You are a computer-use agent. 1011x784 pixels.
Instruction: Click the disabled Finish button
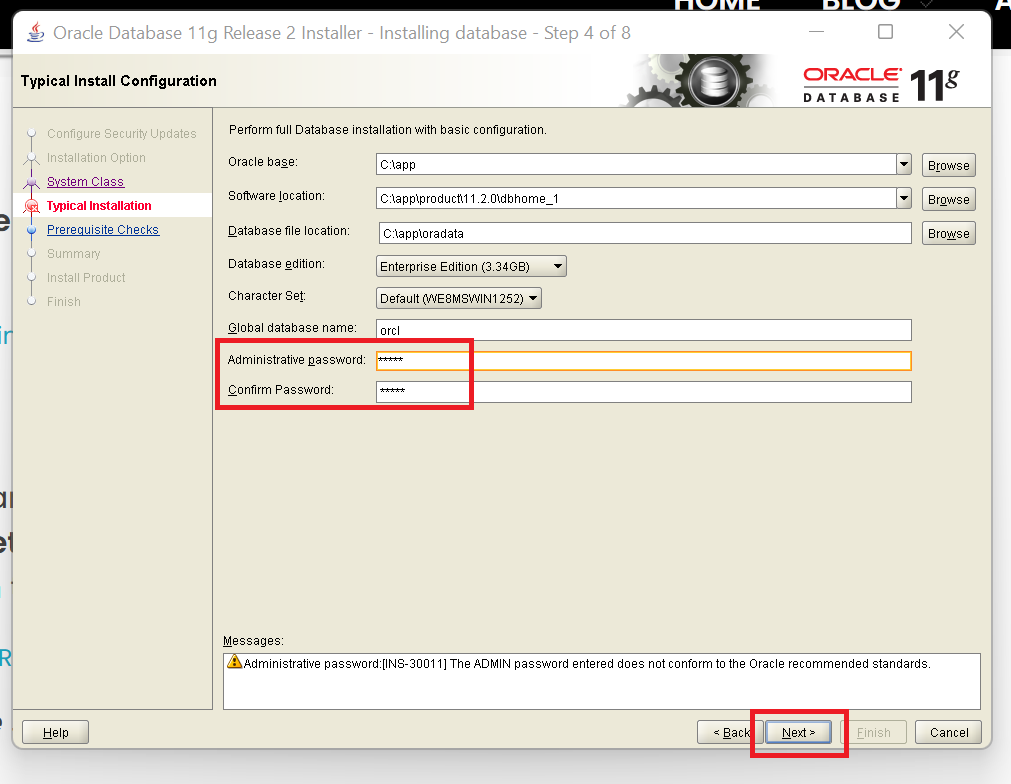(874, 732)
